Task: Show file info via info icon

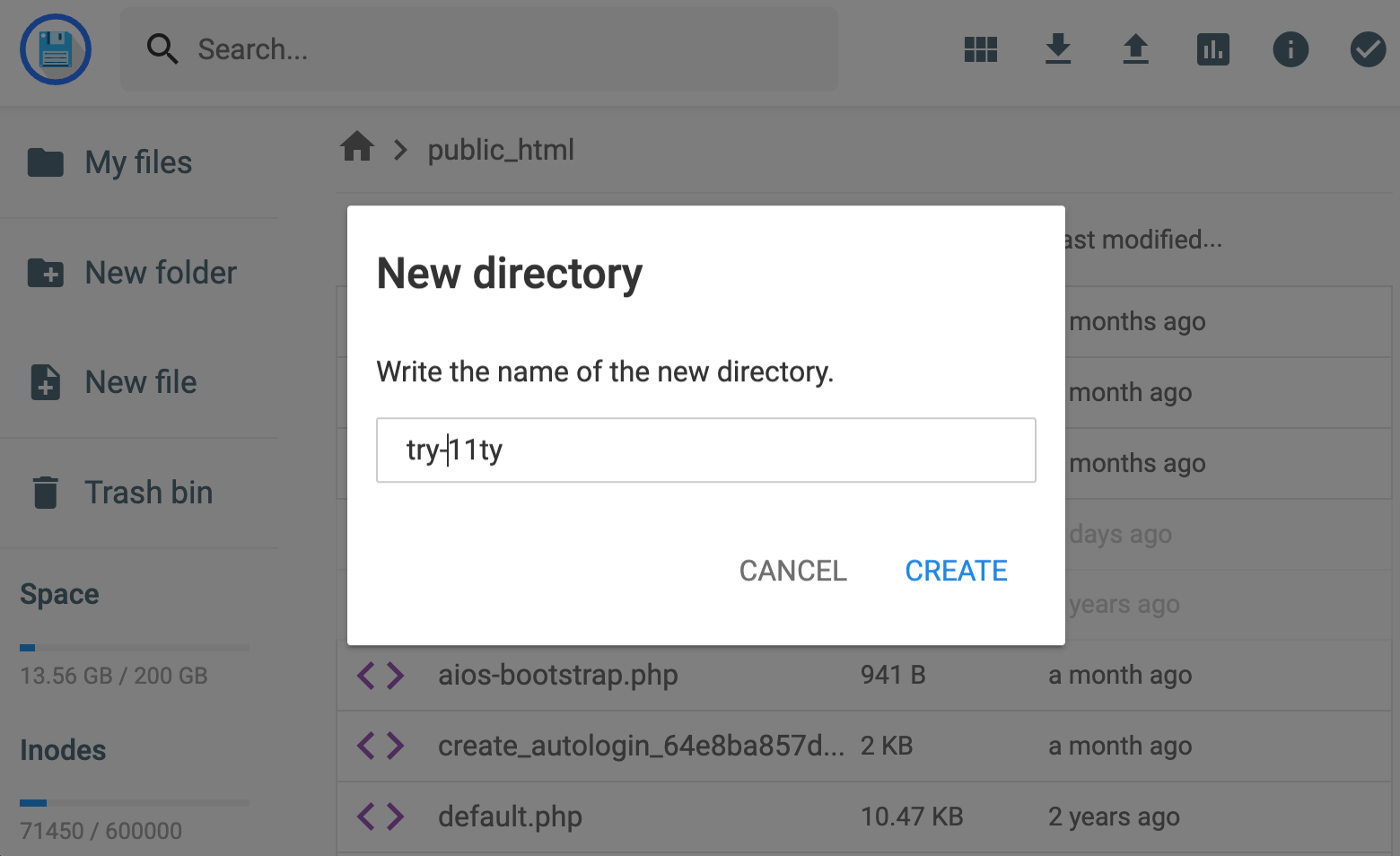Action: point(1290,49)
